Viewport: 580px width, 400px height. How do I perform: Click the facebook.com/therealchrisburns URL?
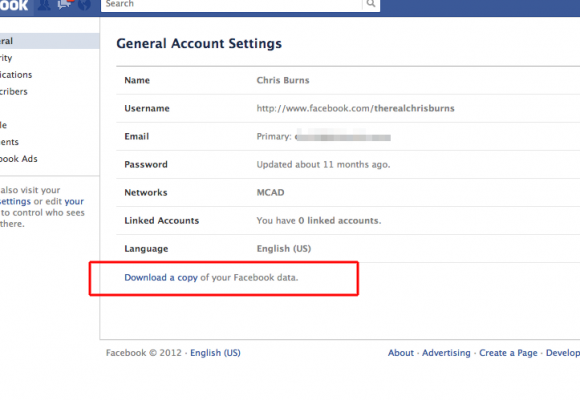tap(355, 108)
